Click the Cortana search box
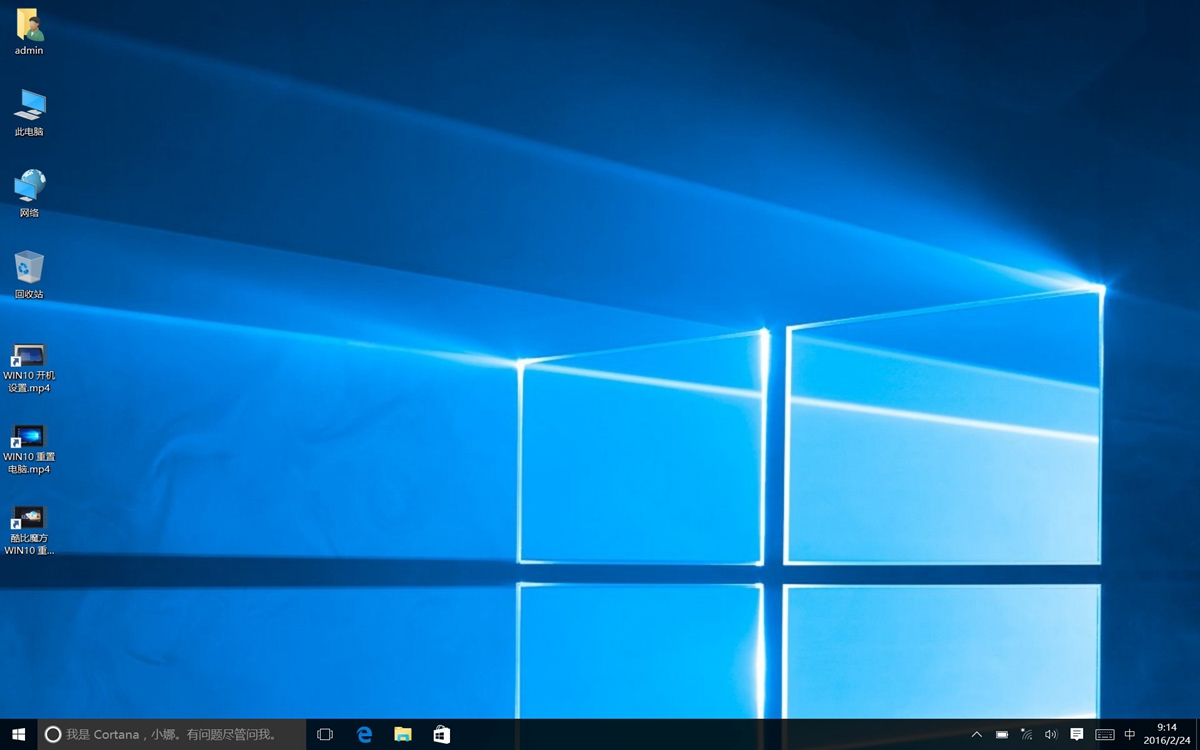1200x750 pixels. (180, 734)
